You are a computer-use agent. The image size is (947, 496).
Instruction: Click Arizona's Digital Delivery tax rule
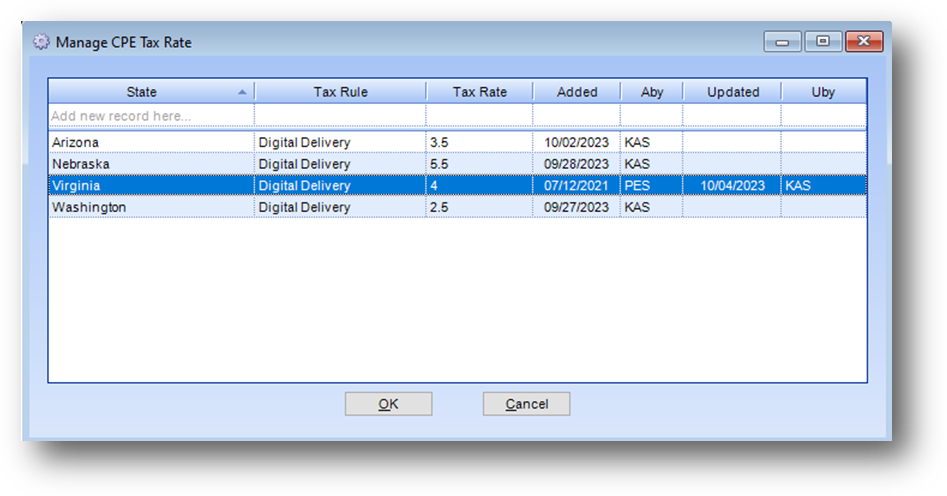(x=340, y=143)
